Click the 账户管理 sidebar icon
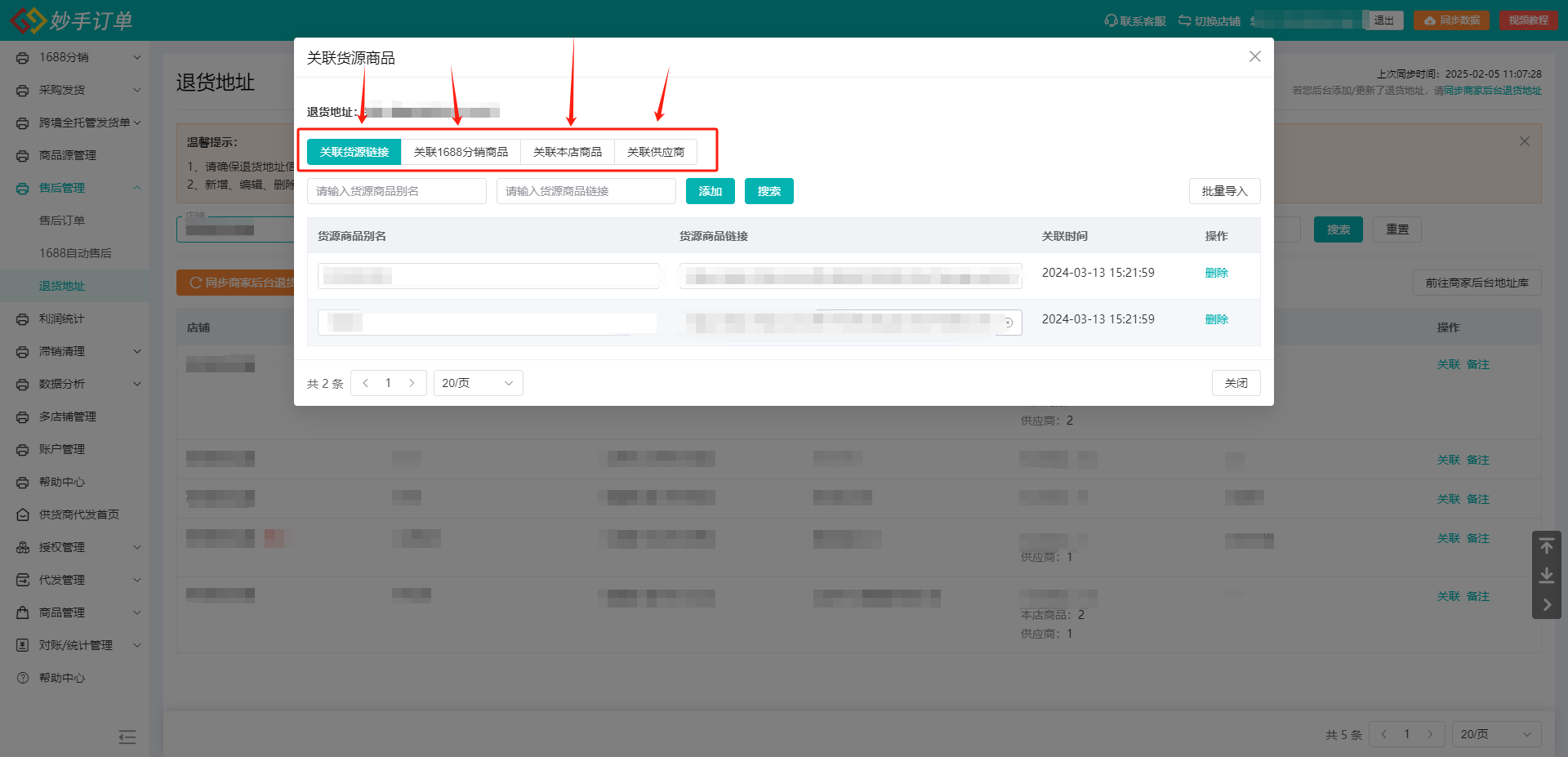This screenshot has width=1568, height=757. pos(23,449)
